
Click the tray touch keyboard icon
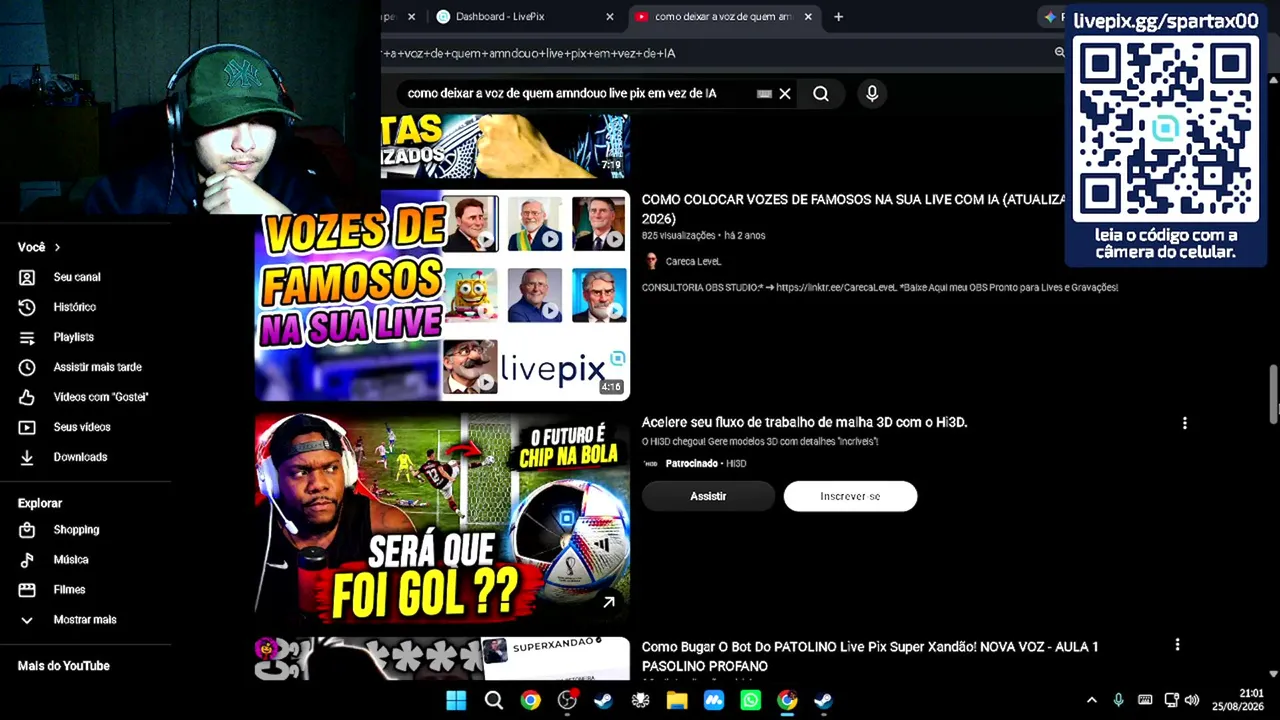(1145, 700)
